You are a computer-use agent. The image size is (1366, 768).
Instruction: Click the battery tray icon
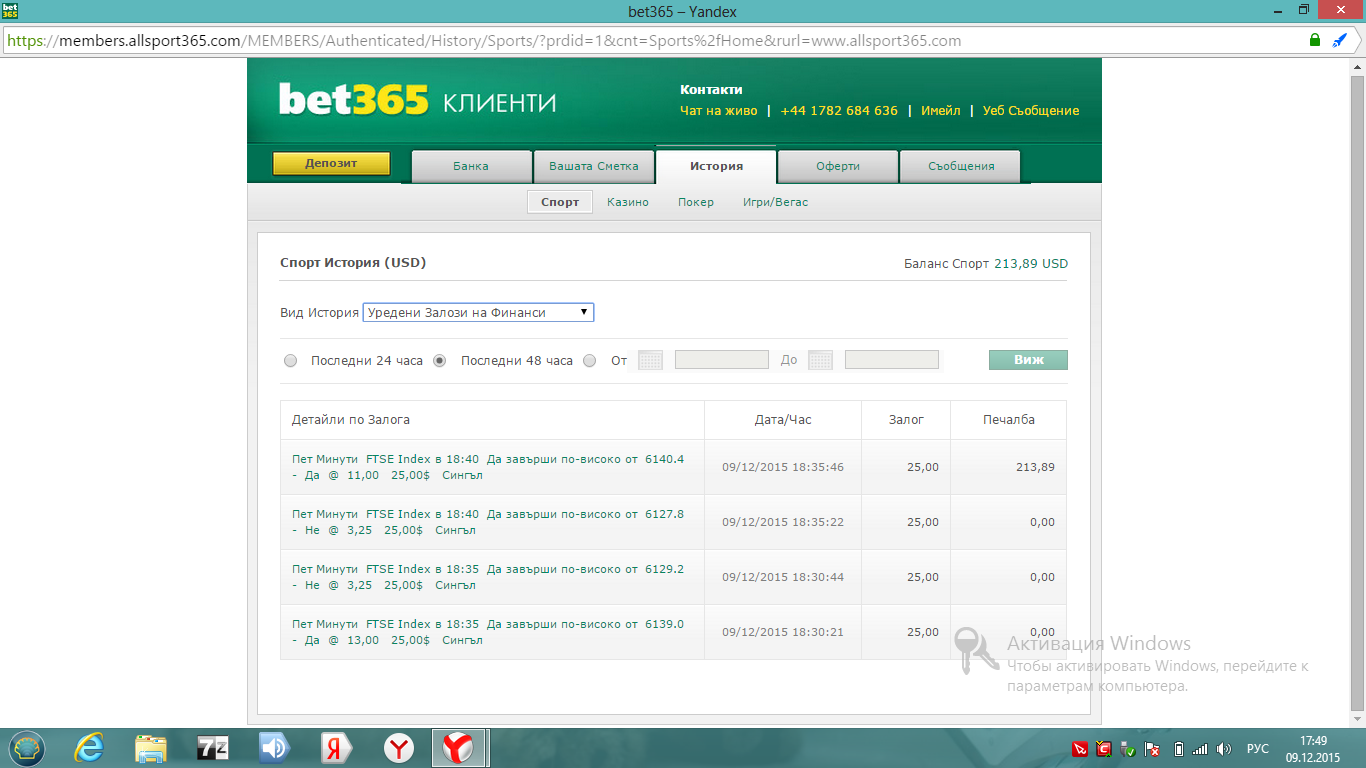1178,749
